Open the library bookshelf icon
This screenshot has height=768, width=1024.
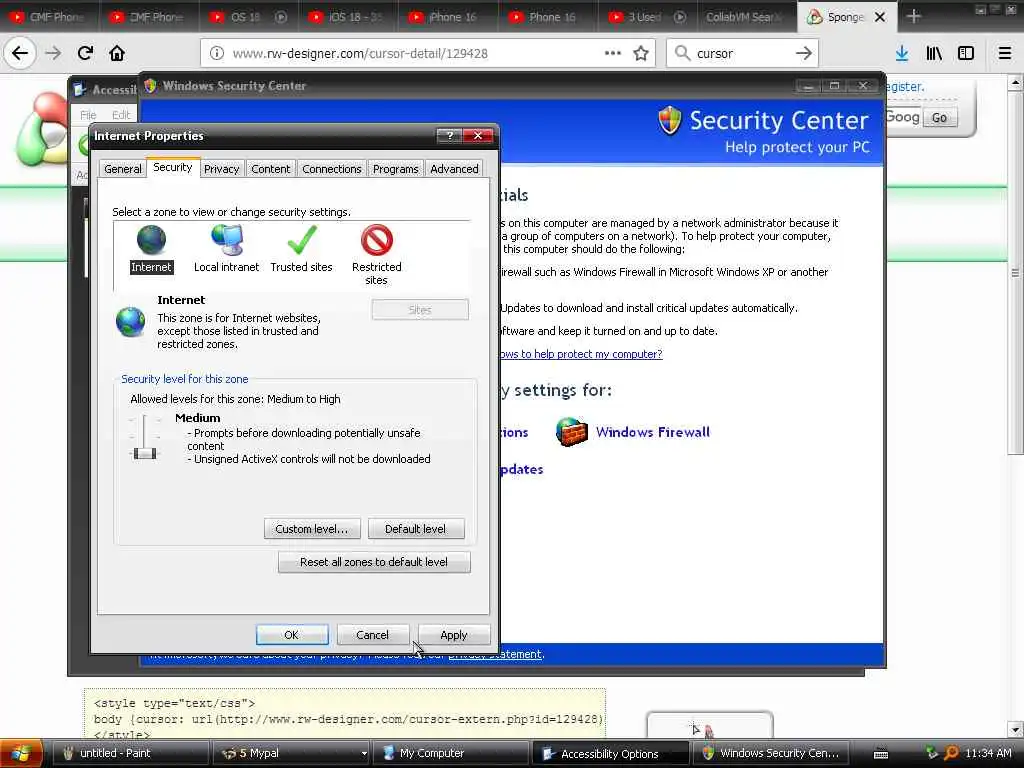[x=934, y=53]
